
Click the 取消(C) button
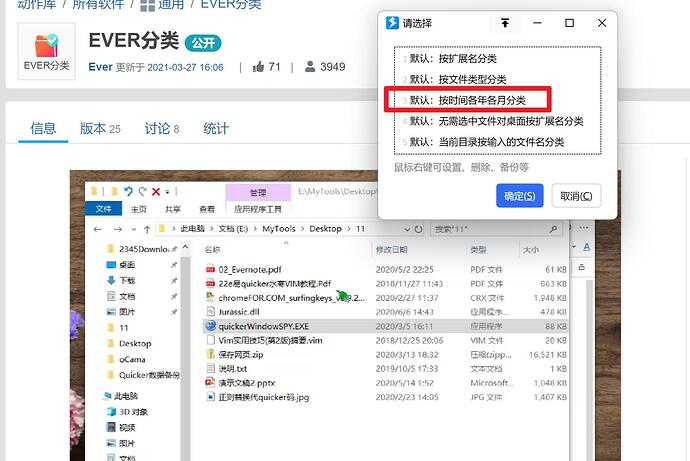(576, 196)
